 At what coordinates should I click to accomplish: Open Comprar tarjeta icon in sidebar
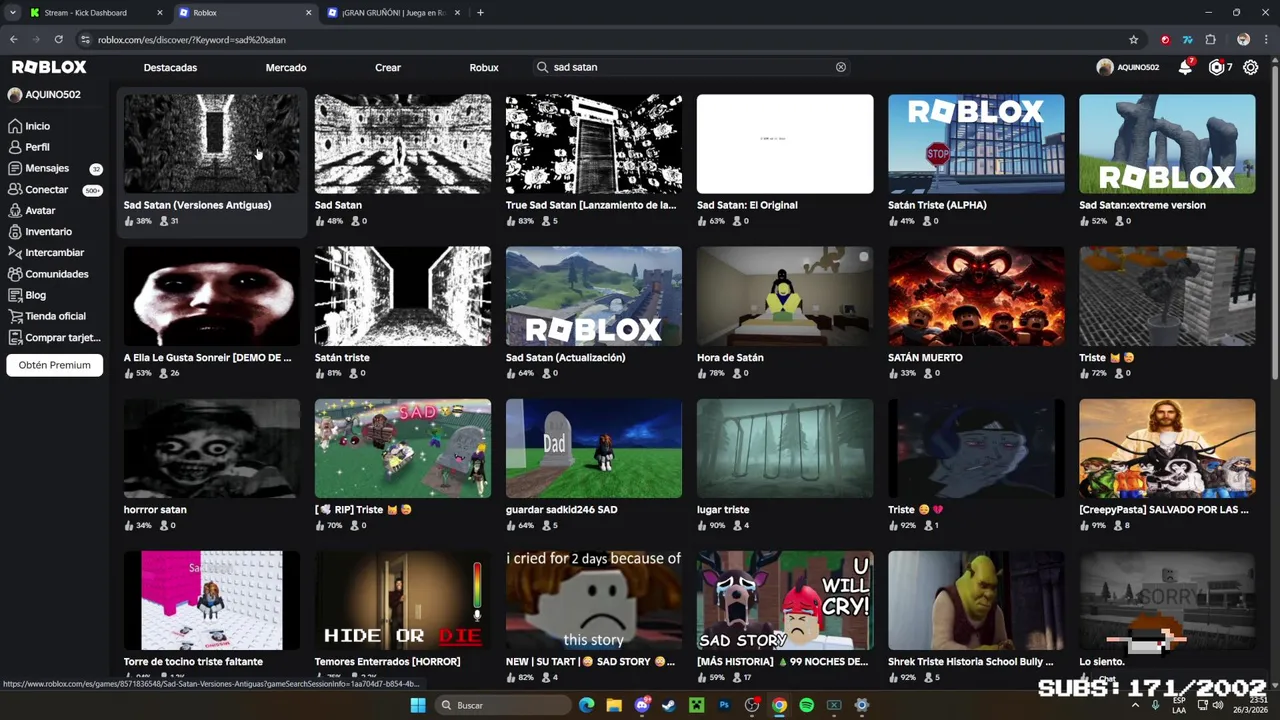click(x=14, y=337)
